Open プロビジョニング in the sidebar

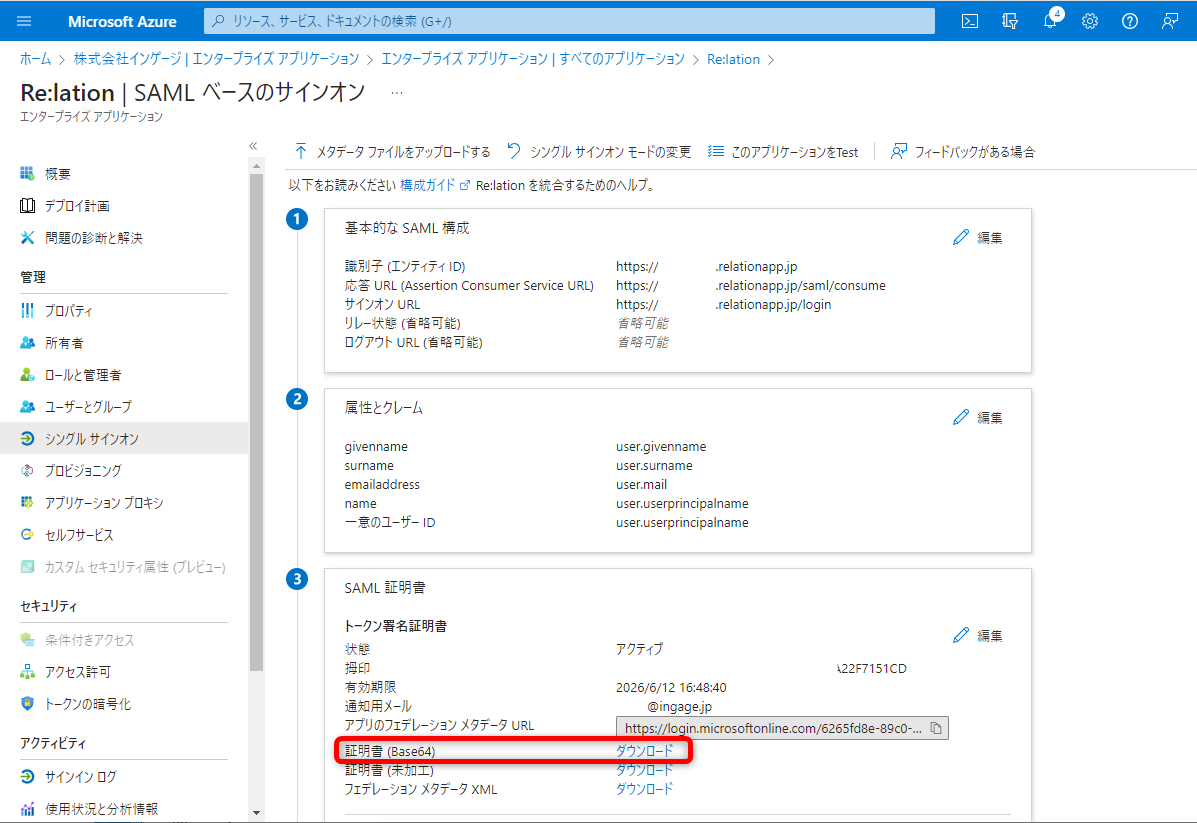tap(82, 471)
